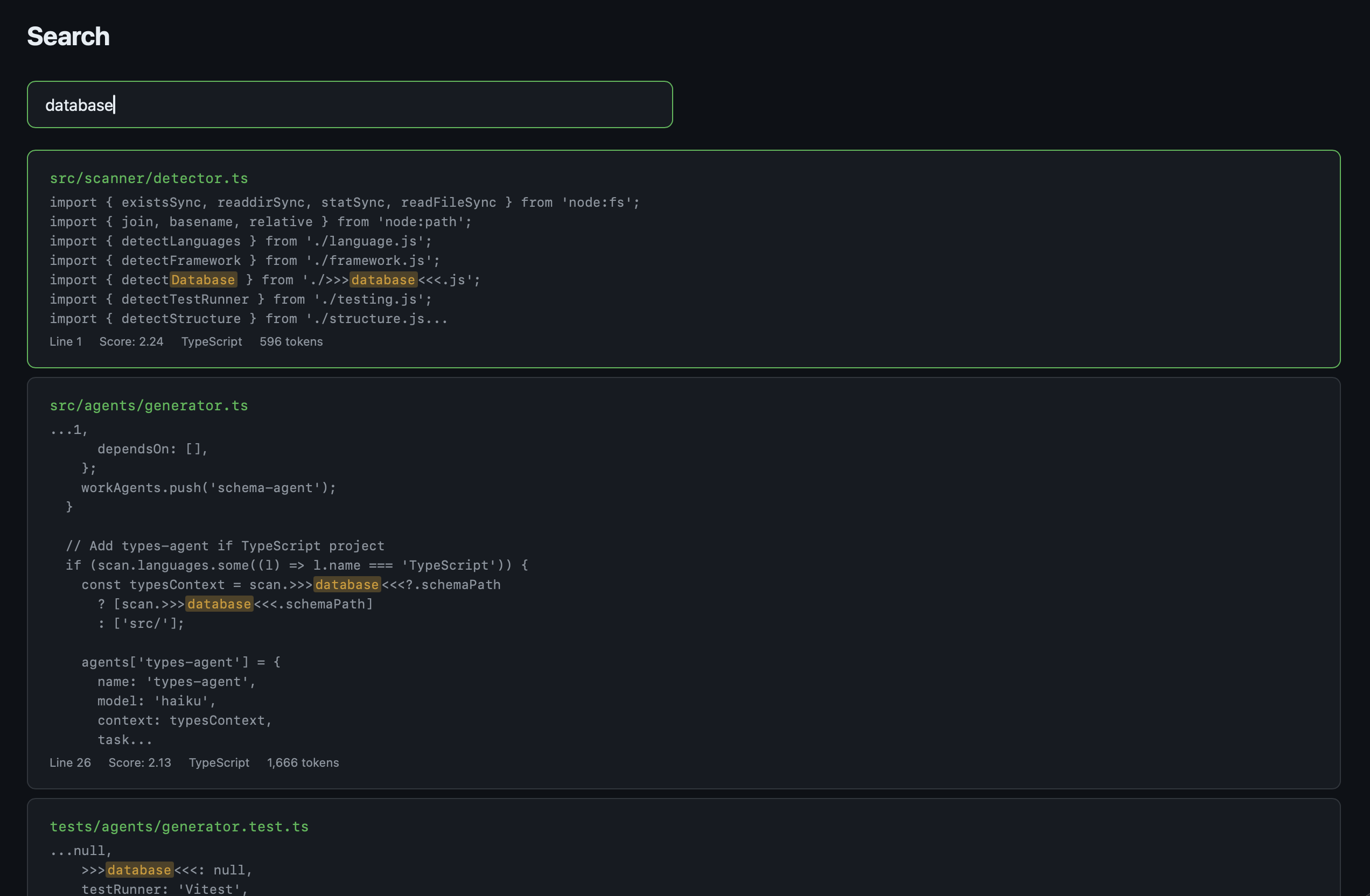Click the 596 tokens label
Viewport: 1370px width, 896px height.
(291, 342)
